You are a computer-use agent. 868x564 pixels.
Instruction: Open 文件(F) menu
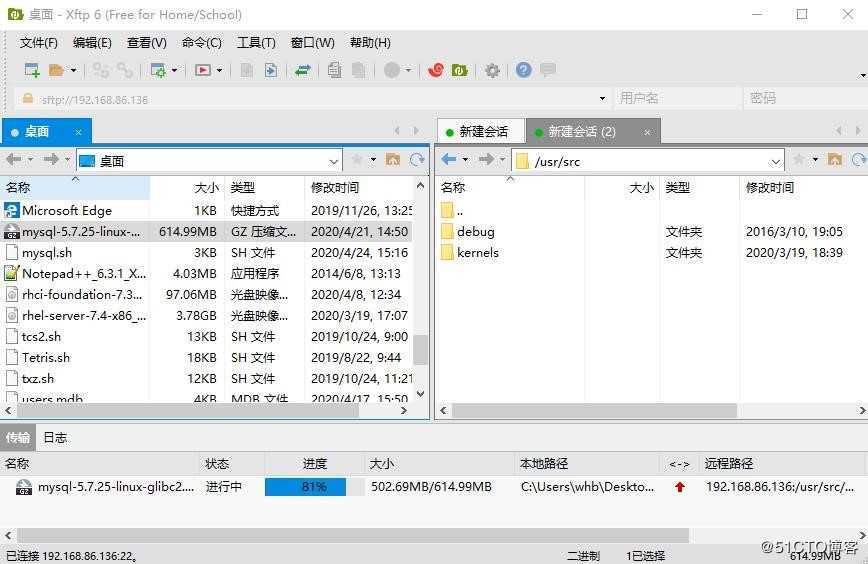pos(39,43)
